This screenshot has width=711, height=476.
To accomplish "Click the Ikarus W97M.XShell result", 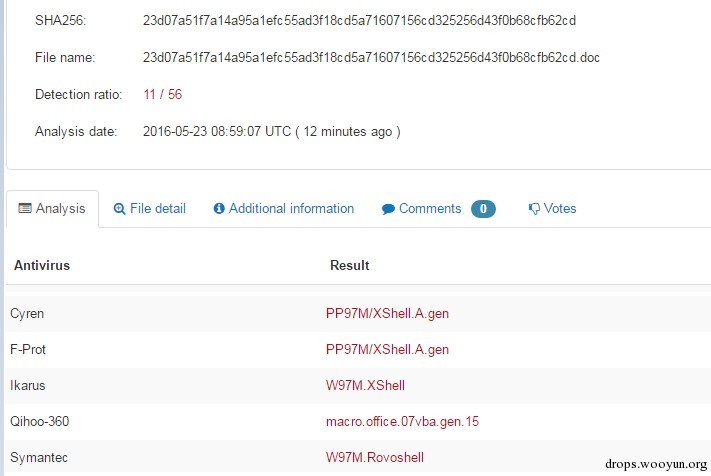I will click(365, 385).
